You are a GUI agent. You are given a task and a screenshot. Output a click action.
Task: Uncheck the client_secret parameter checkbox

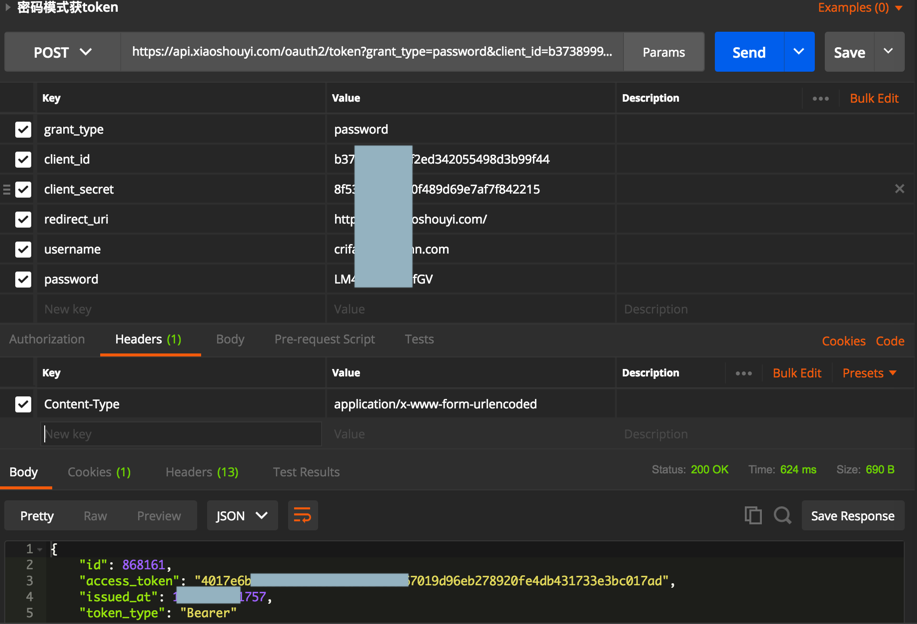[x=23, y=189]
